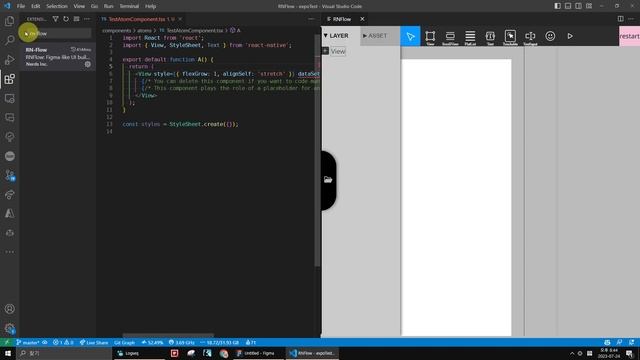Open the Selection menu
The width and height of the screenshot is (640, 360).
point(57,6)
